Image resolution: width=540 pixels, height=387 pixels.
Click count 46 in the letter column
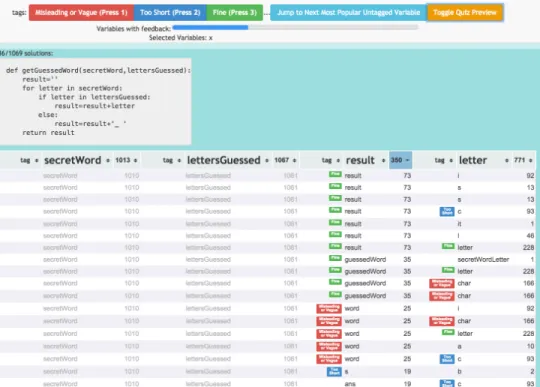click(x=530, y=236)
